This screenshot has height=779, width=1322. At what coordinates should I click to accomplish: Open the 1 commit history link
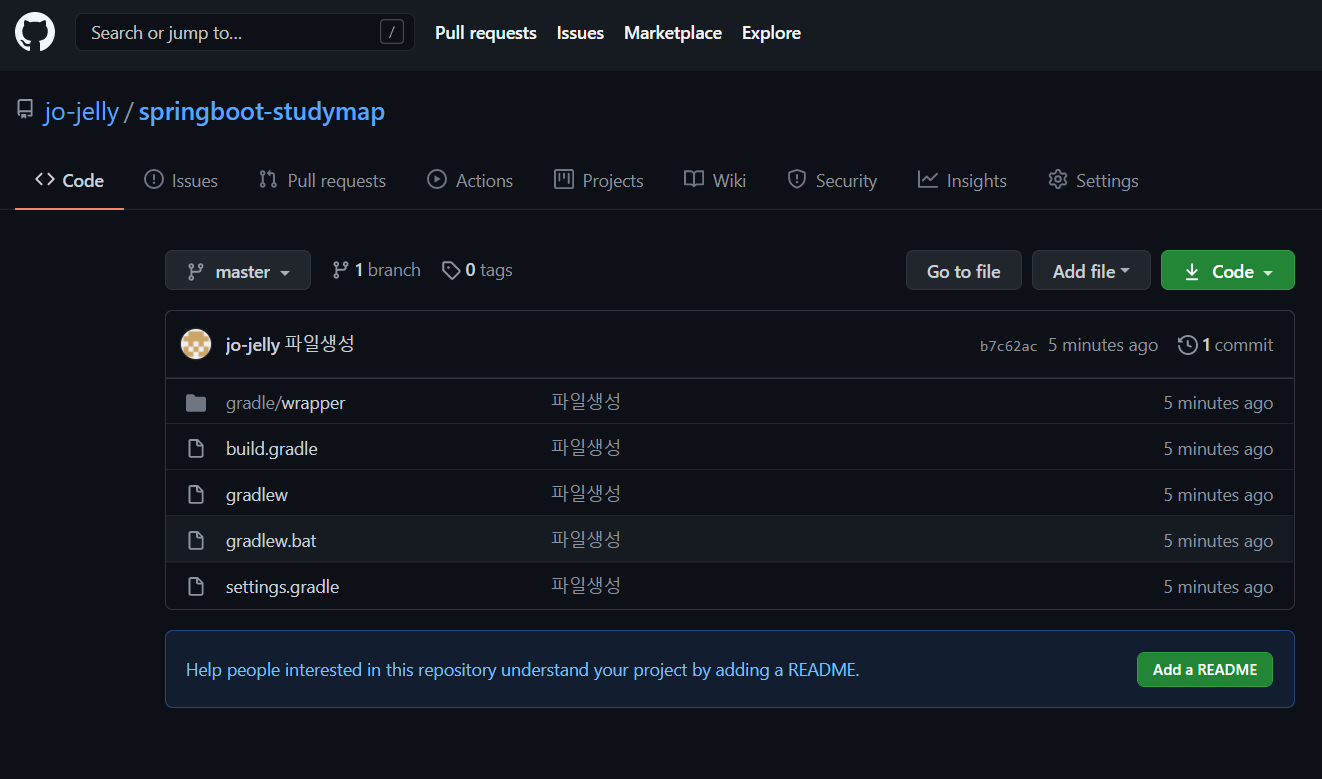coord(1226,345)
